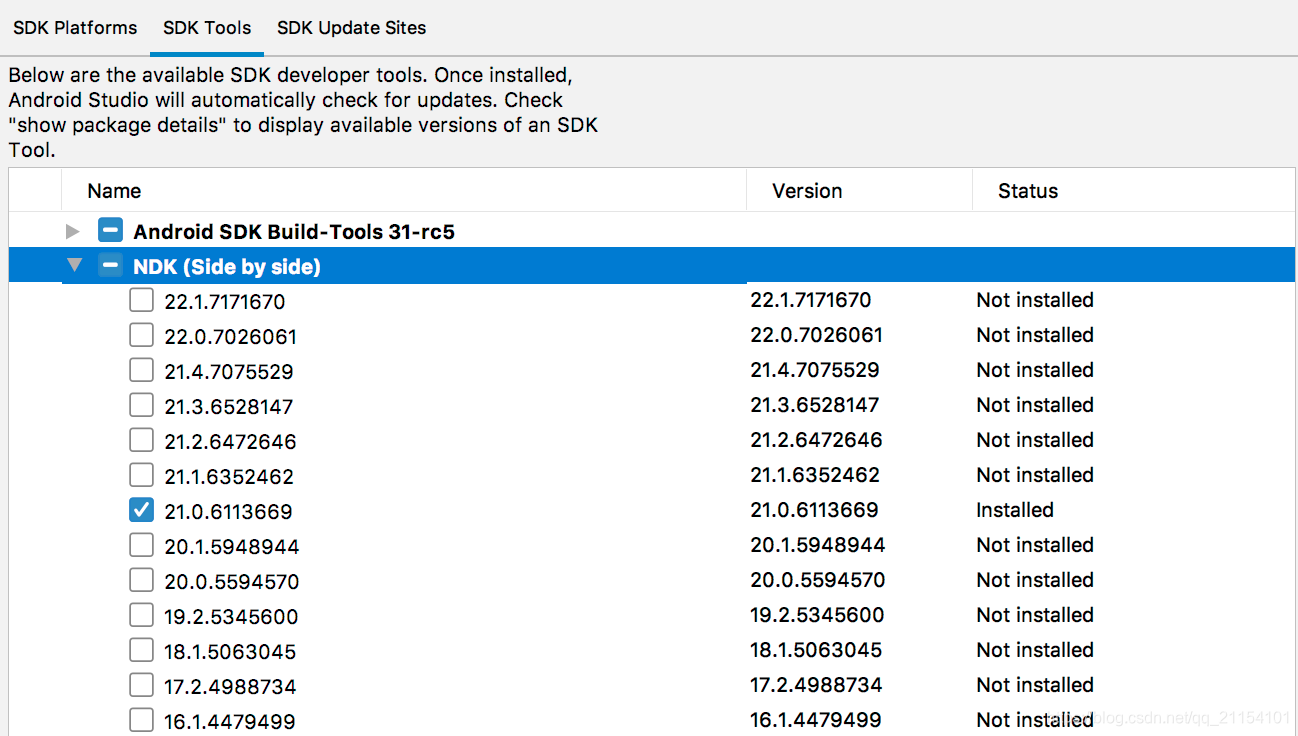This screenshot has width=1298, height=736.
Task: Open the SDK Update Sites tab
Action: click(x=351, y=27)
